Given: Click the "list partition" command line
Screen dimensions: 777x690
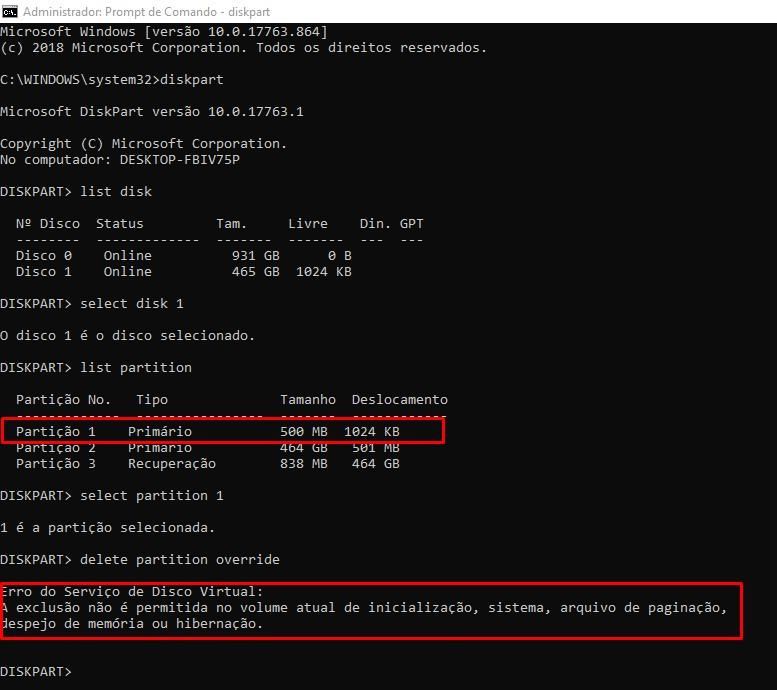Looking at the screenshot, I should 96,368.
